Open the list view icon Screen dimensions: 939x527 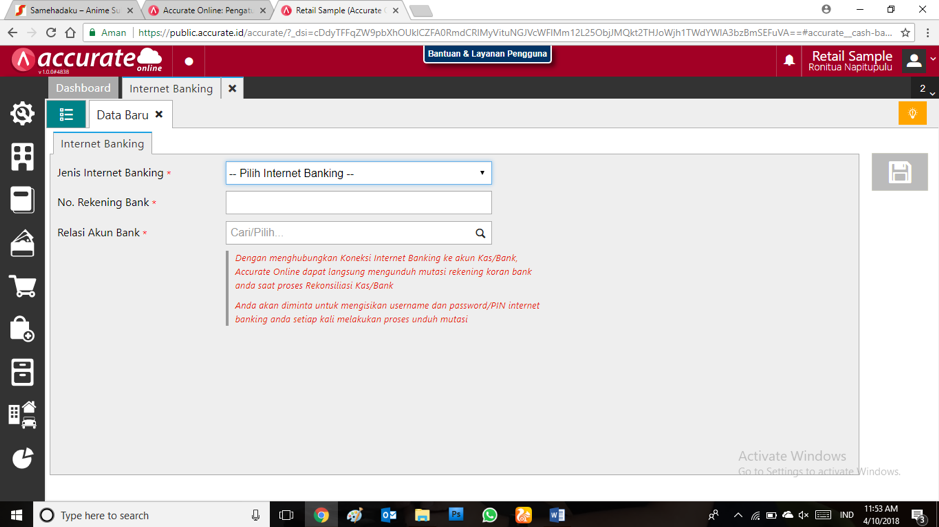click(66, 114)
